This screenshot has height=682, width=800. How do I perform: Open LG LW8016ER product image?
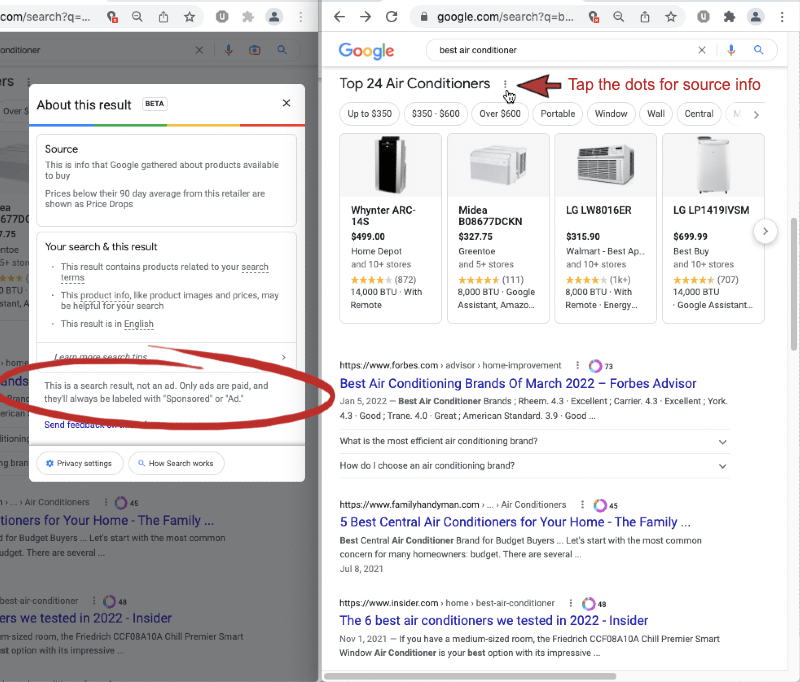(605, 165)
